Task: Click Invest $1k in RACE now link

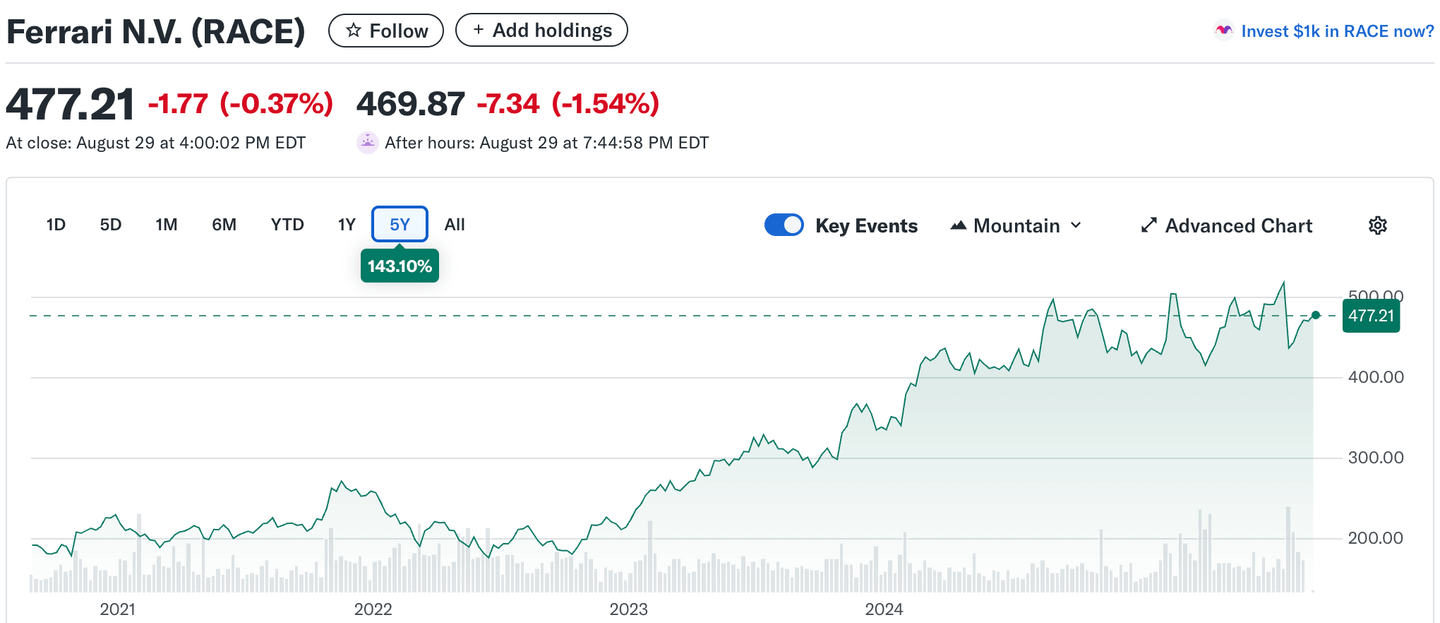Action: click(1337, 31)
